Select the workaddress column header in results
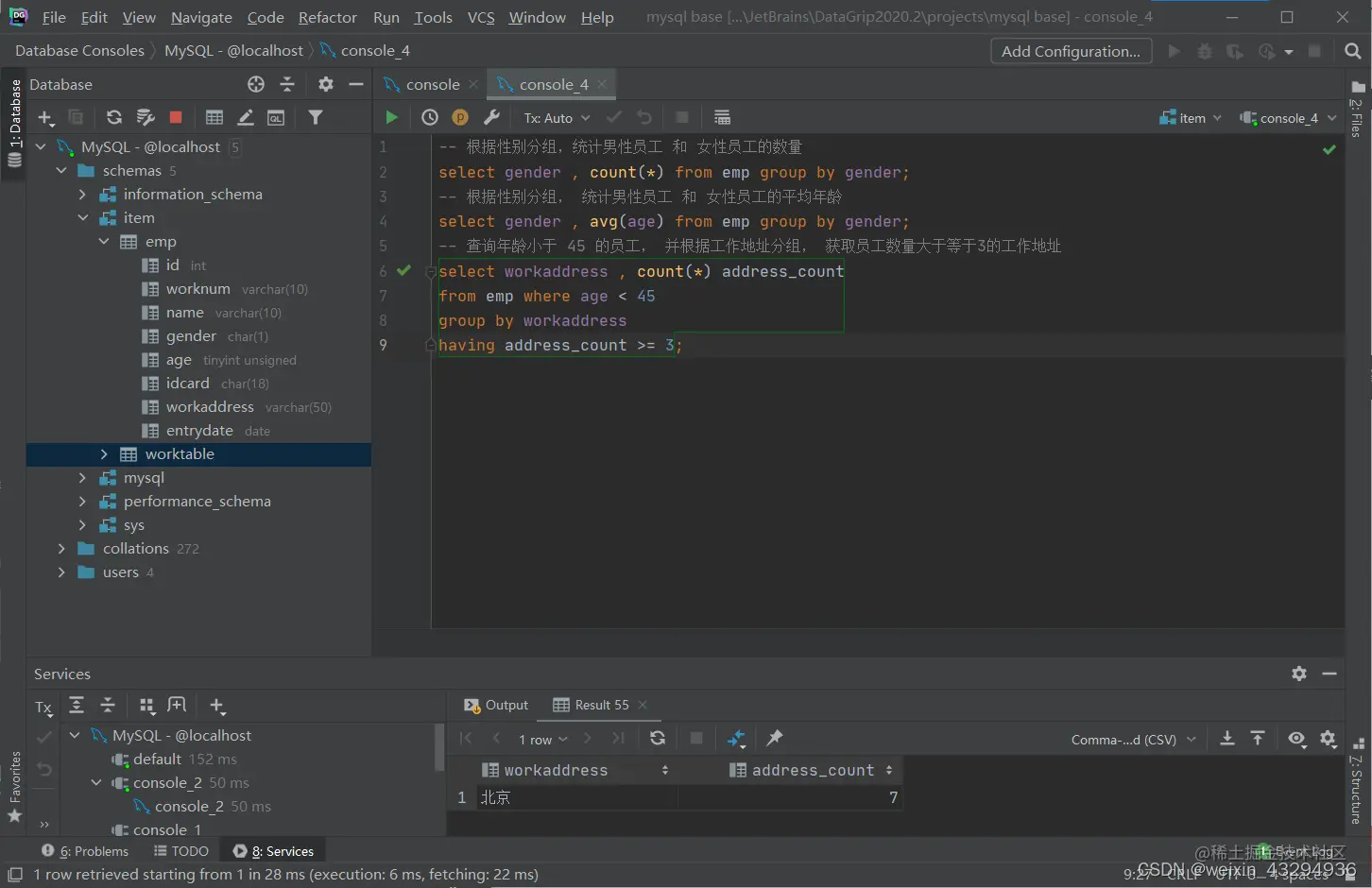Screen dimensions: 1372x888 pos(556,770)
